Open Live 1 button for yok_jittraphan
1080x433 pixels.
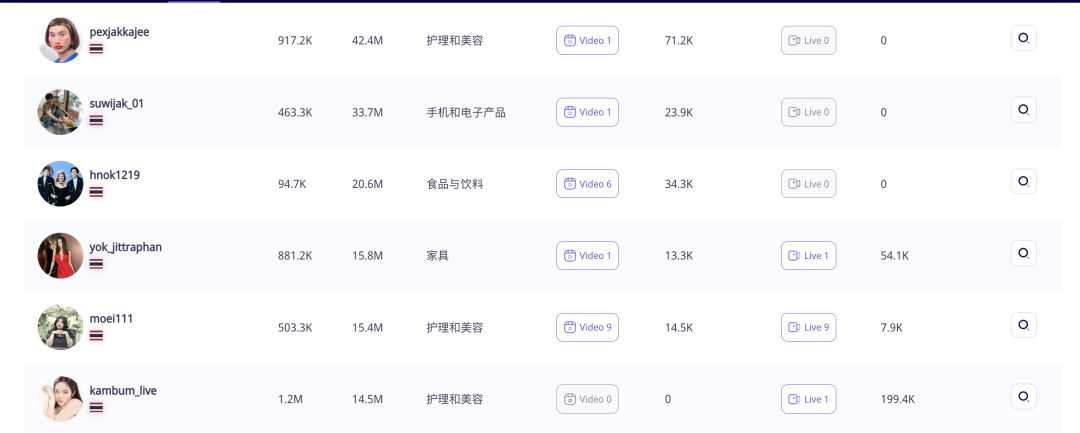809,255
